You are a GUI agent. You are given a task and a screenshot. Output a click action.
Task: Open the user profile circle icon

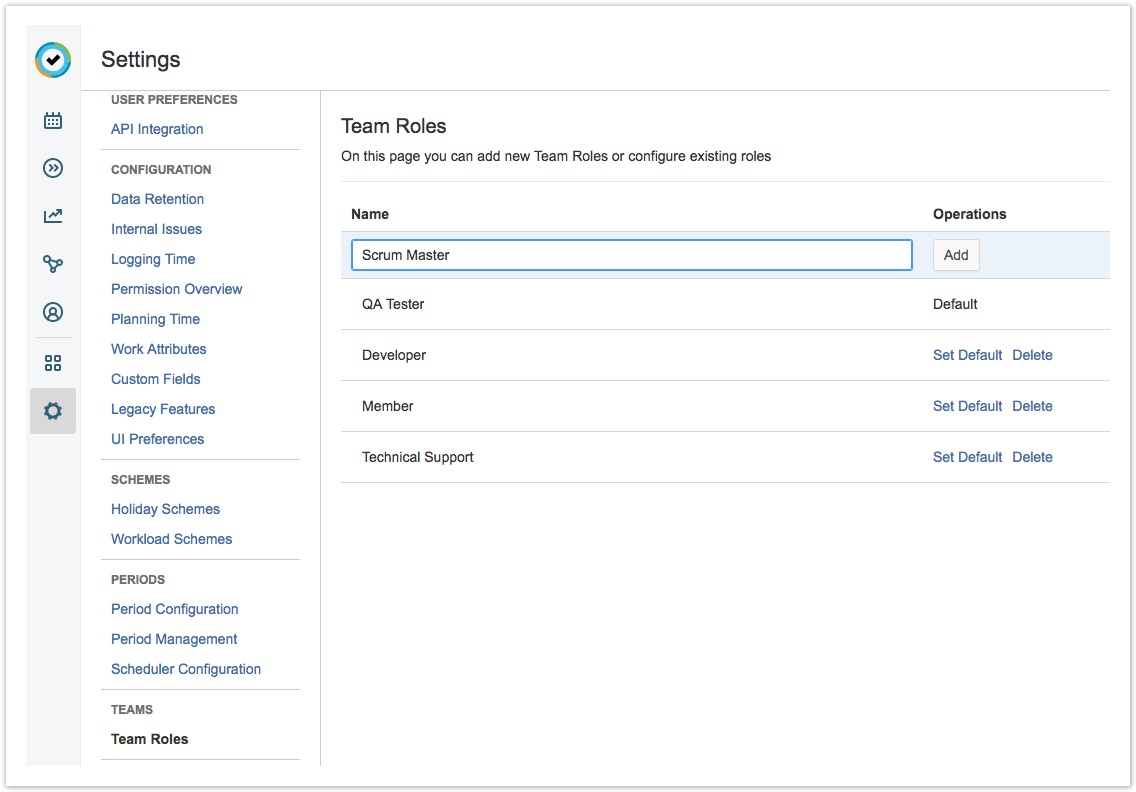point(53,312)
